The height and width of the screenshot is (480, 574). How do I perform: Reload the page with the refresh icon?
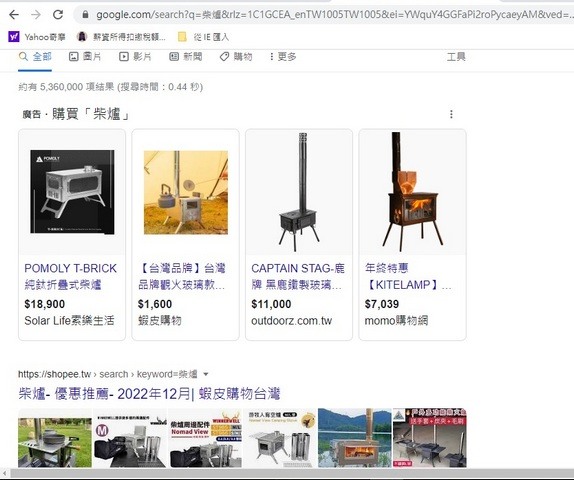point(58,15)
